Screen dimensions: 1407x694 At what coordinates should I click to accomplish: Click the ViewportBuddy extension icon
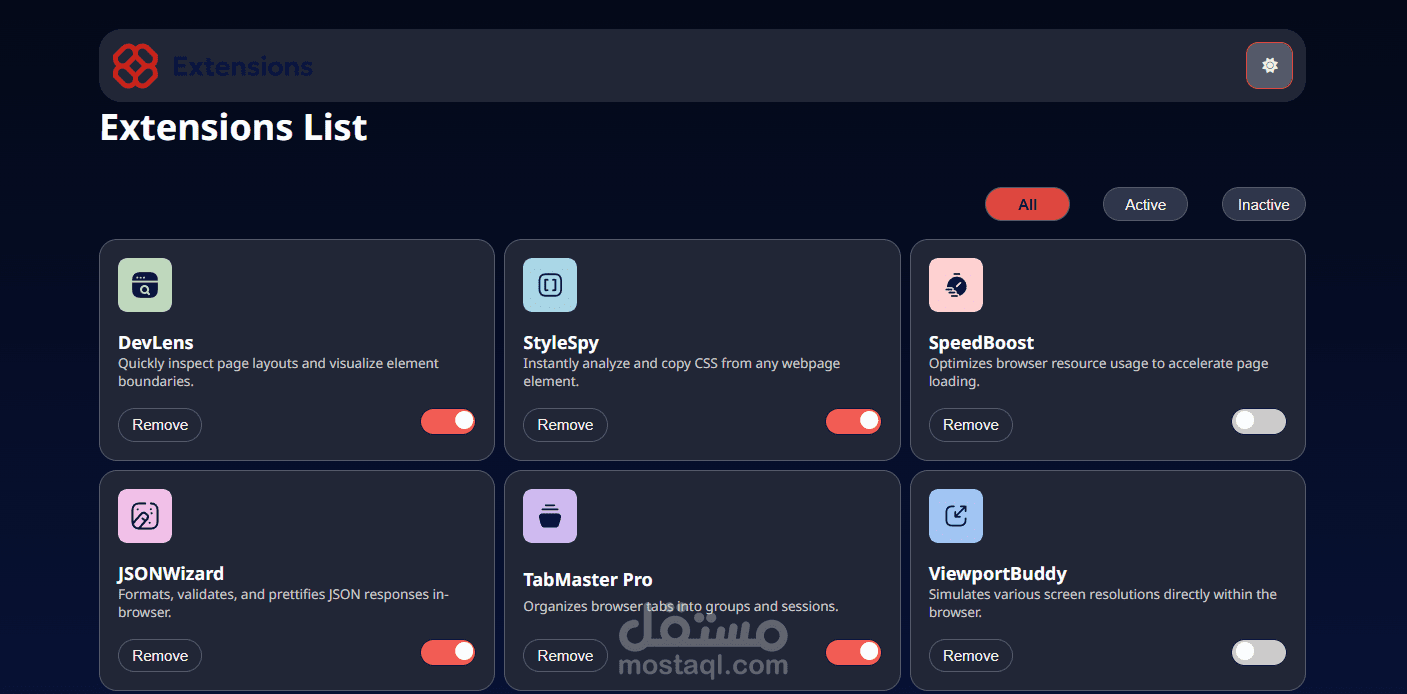956,516
